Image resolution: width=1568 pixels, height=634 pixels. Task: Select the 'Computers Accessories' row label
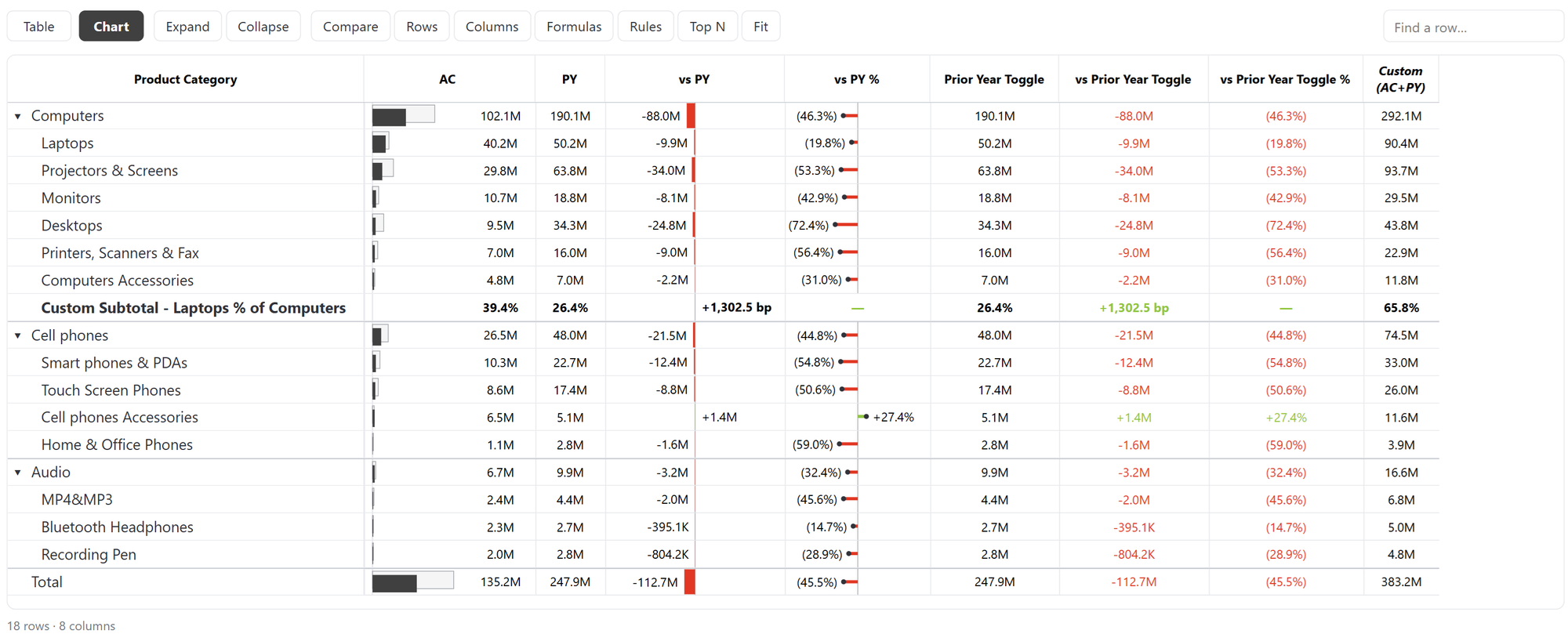click(118, 281)
